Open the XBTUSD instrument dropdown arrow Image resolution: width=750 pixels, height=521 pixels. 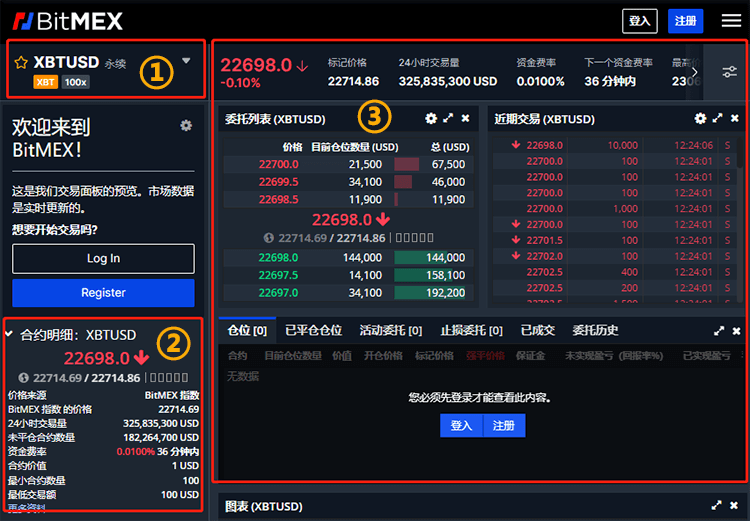pyautogui.click(x=186, y=61)
